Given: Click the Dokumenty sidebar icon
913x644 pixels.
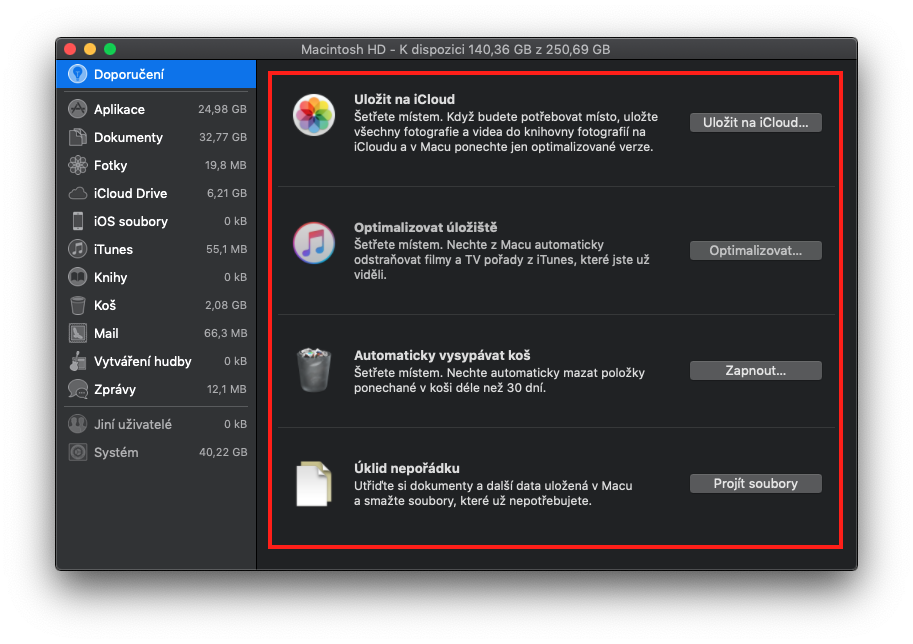Looking at the screenshot, I should coord(77,137).
